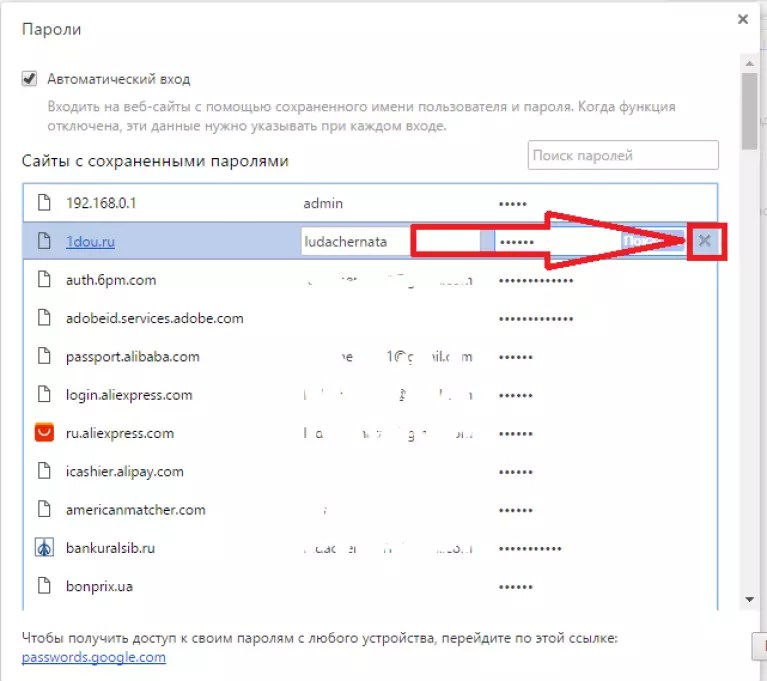Close the Пароли dialog with top X
Image resolution: width=767 pixels, height=681 pixels.
pos(743,19)
